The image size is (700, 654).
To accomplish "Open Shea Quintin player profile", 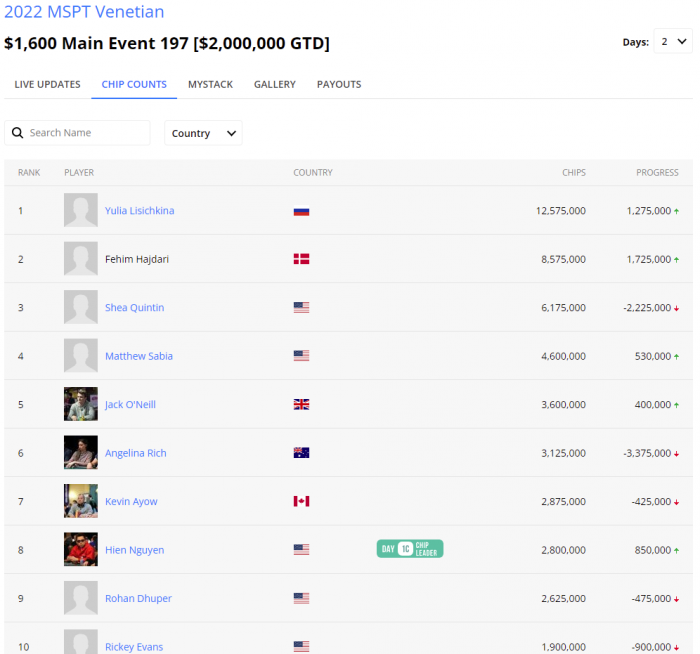I will (134, 308).
